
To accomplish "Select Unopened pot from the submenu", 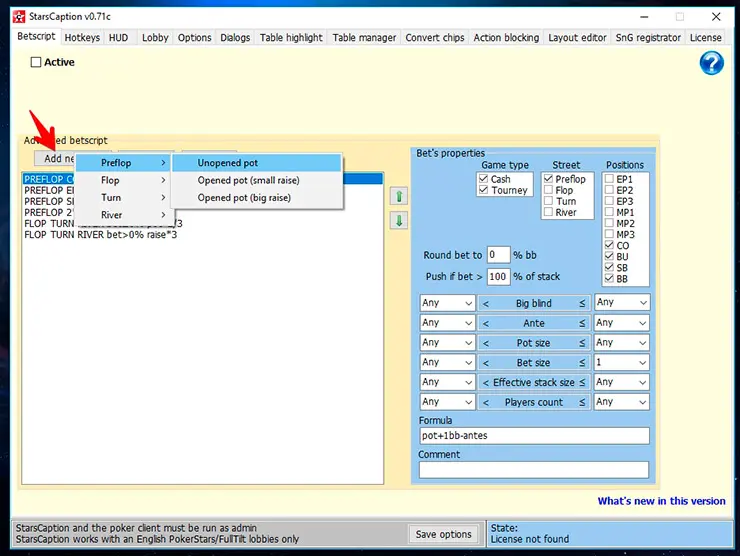I will 228,163.
